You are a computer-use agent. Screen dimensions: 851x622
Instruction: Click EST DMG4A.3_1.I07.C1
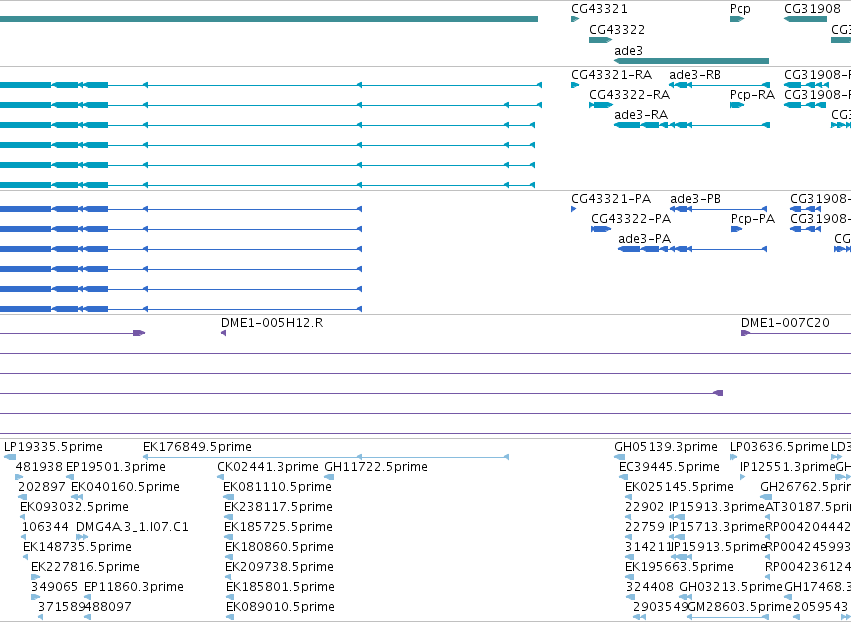coord(132,528)
